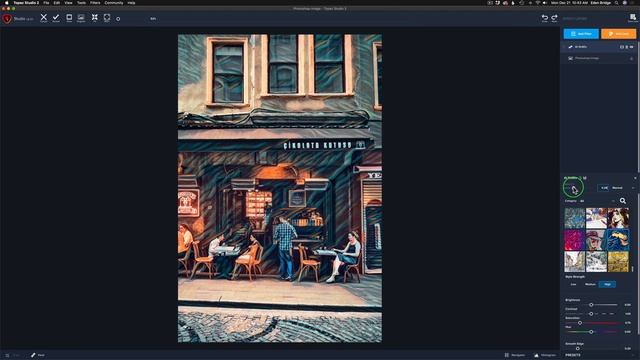Open the Edit menu
The width and height of the screenshot is (640, 360).
[56, 3]
